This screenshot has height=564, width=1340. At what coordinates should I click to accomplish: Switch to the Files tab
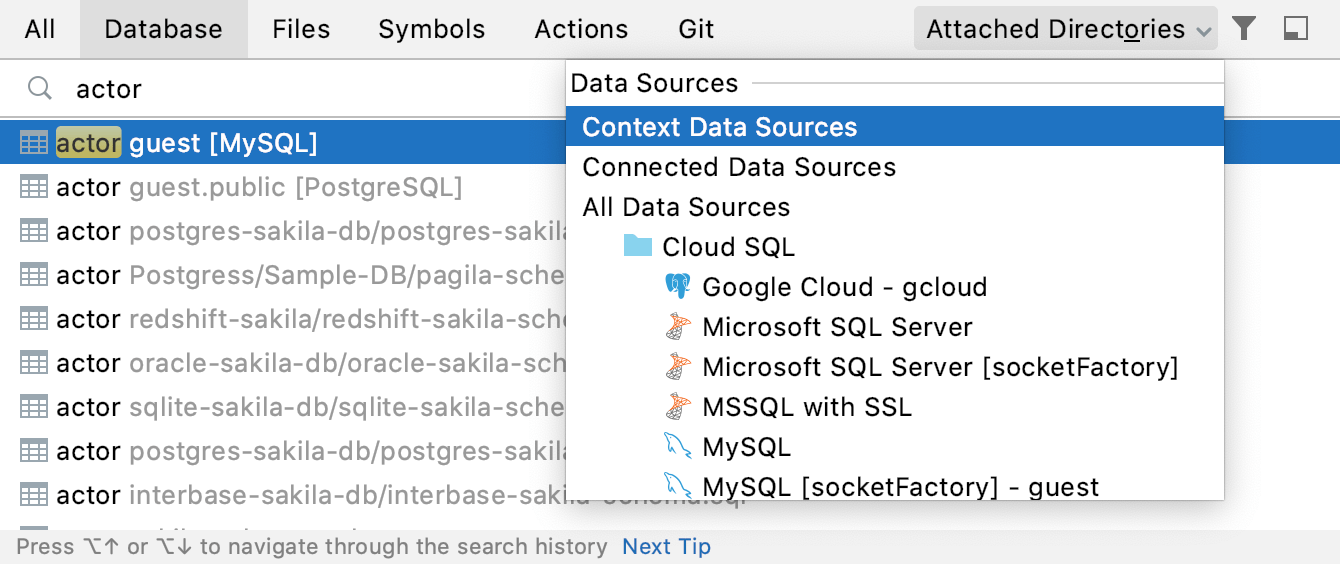pyautogui.click(x=301, y=29)
